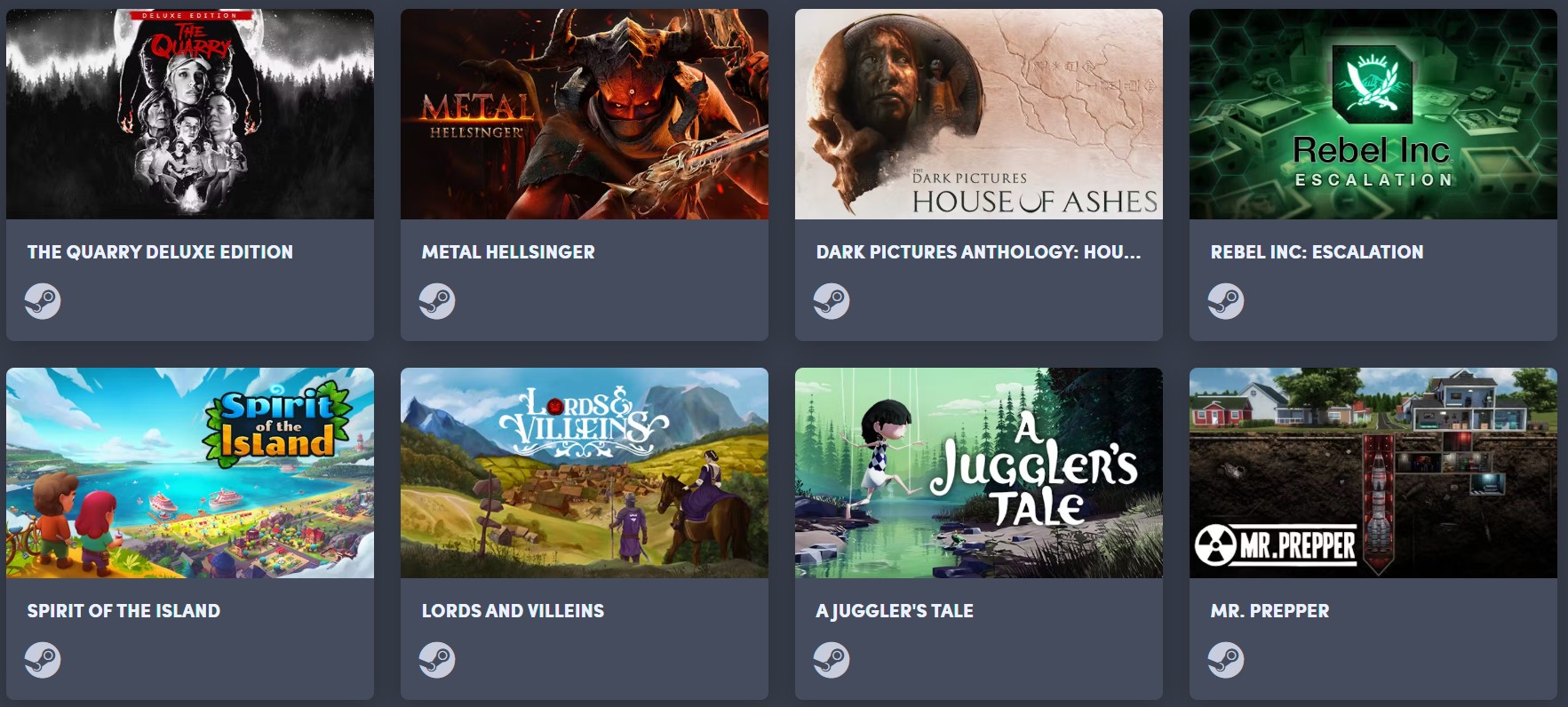Click Steam icon under A Juggler's Tale
The width and height of the screenshot is (1568, 707).
click(x=832, y=660)
